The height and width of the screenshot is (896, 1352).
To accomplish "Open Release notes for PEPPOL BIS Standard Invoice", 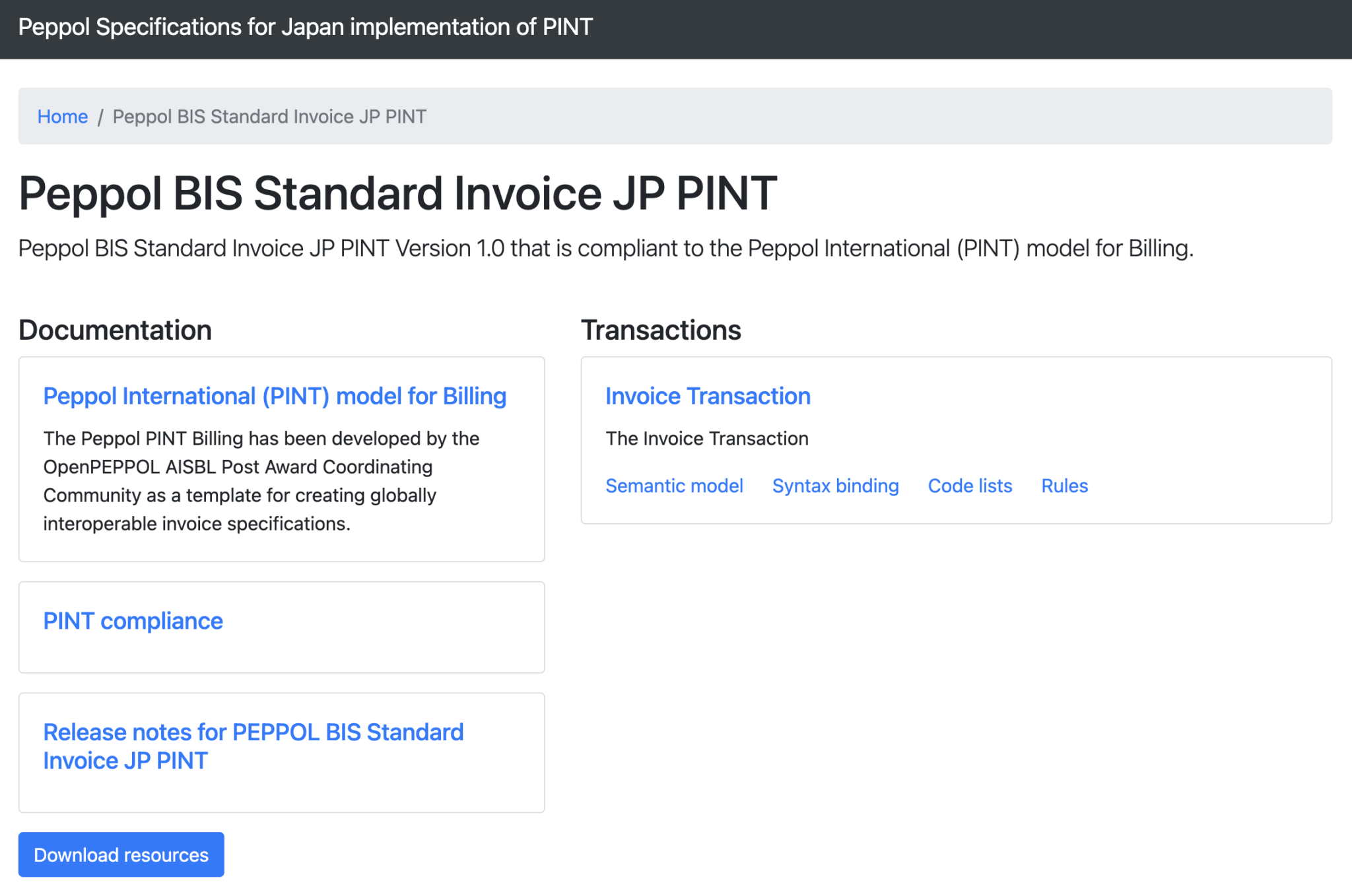I will pyautogui.click(x=253, y=746).
